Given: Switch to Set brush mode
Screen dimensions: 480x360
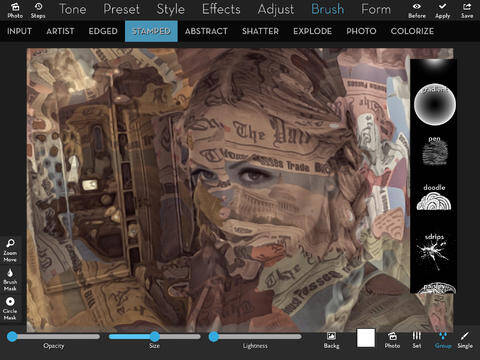Looking at the screenshot, I should pos(417,340).
